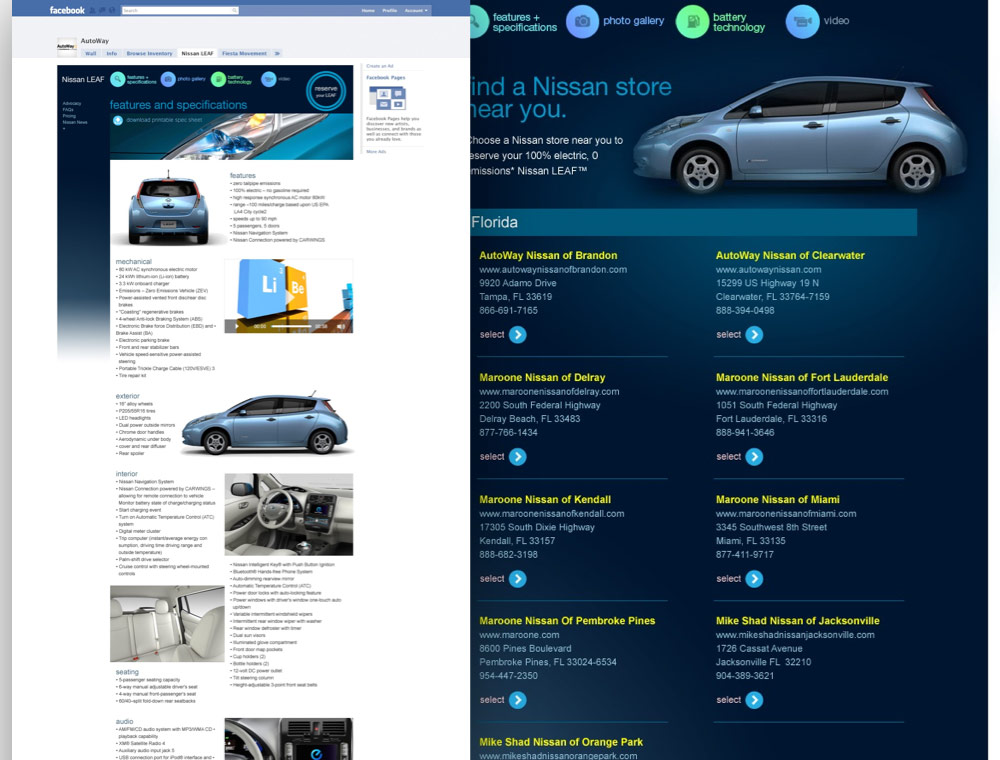Screen dimensions: 1000x760
Task: Open the friend requests icon in Facebook bar
Action: point(92,10)
